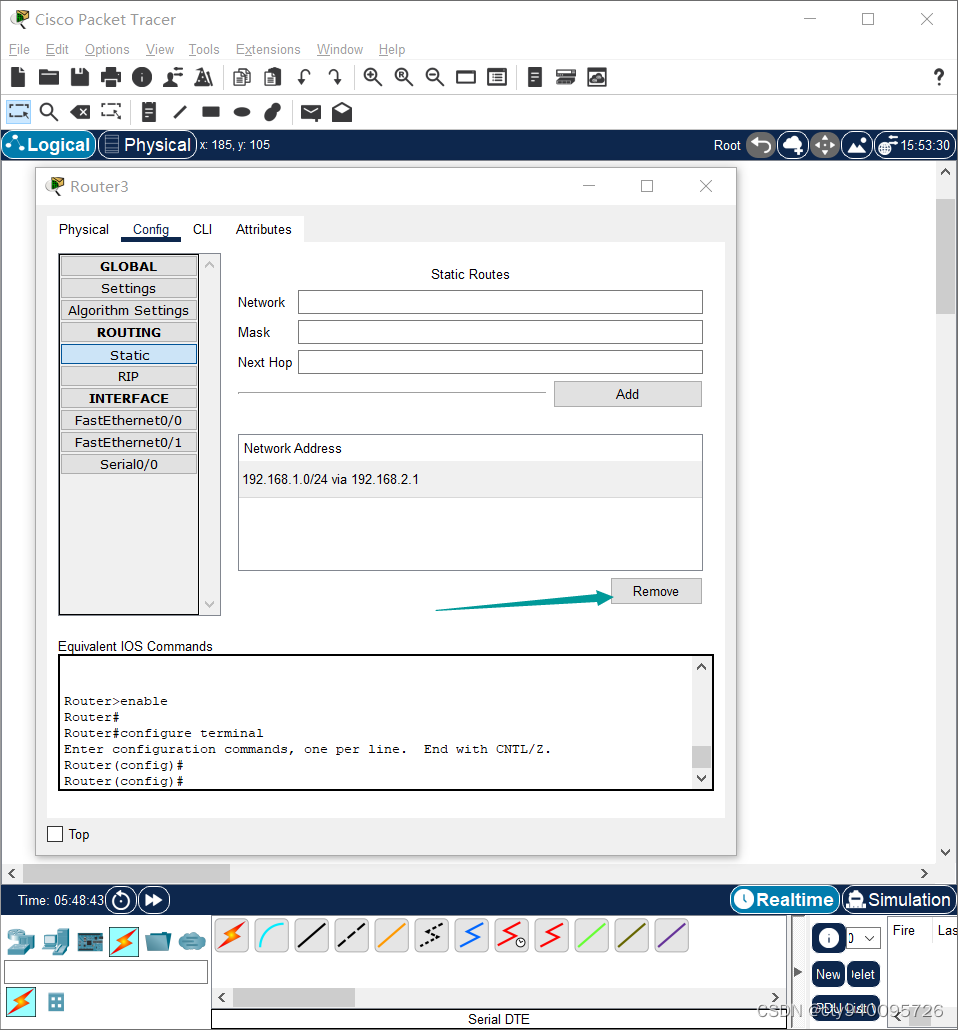Select copper cross-over dashed cable

pyautogui.click(x=352, y=935)
